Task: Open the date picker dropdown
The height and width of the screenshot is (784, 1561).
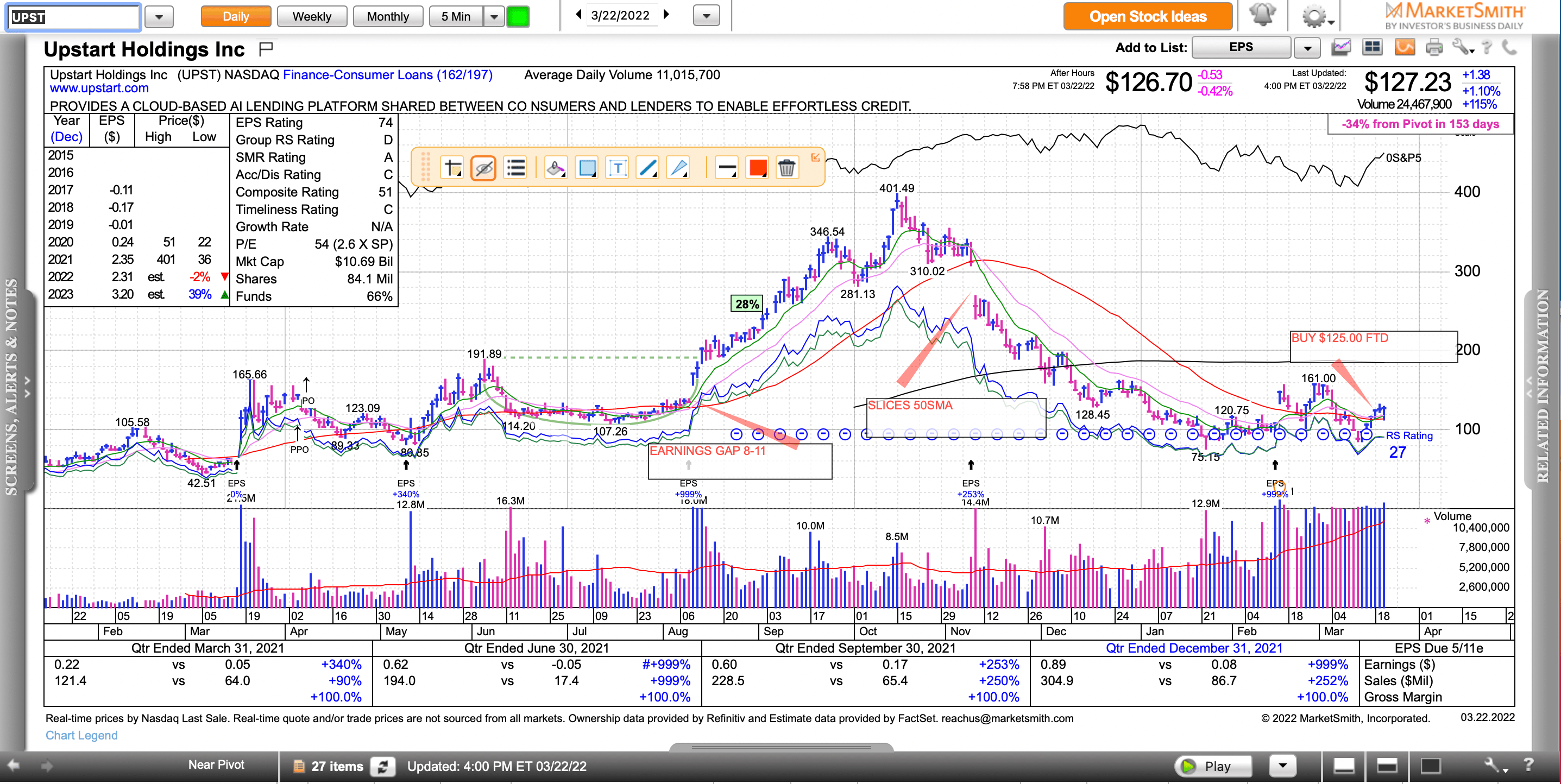Action: coord(706,16)
